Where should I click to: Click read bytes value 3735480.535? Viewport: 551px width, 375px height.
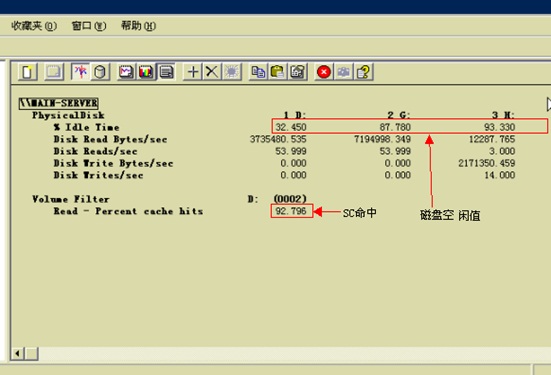coord(278,139)
